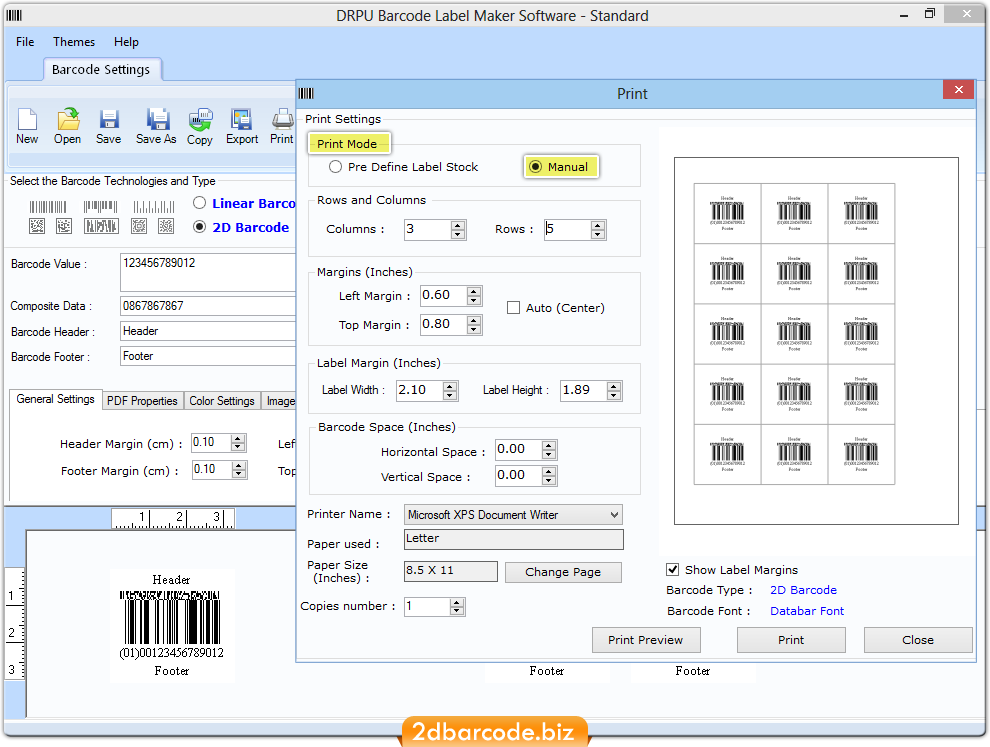Minimize the main application window

(x=904, y=15)
